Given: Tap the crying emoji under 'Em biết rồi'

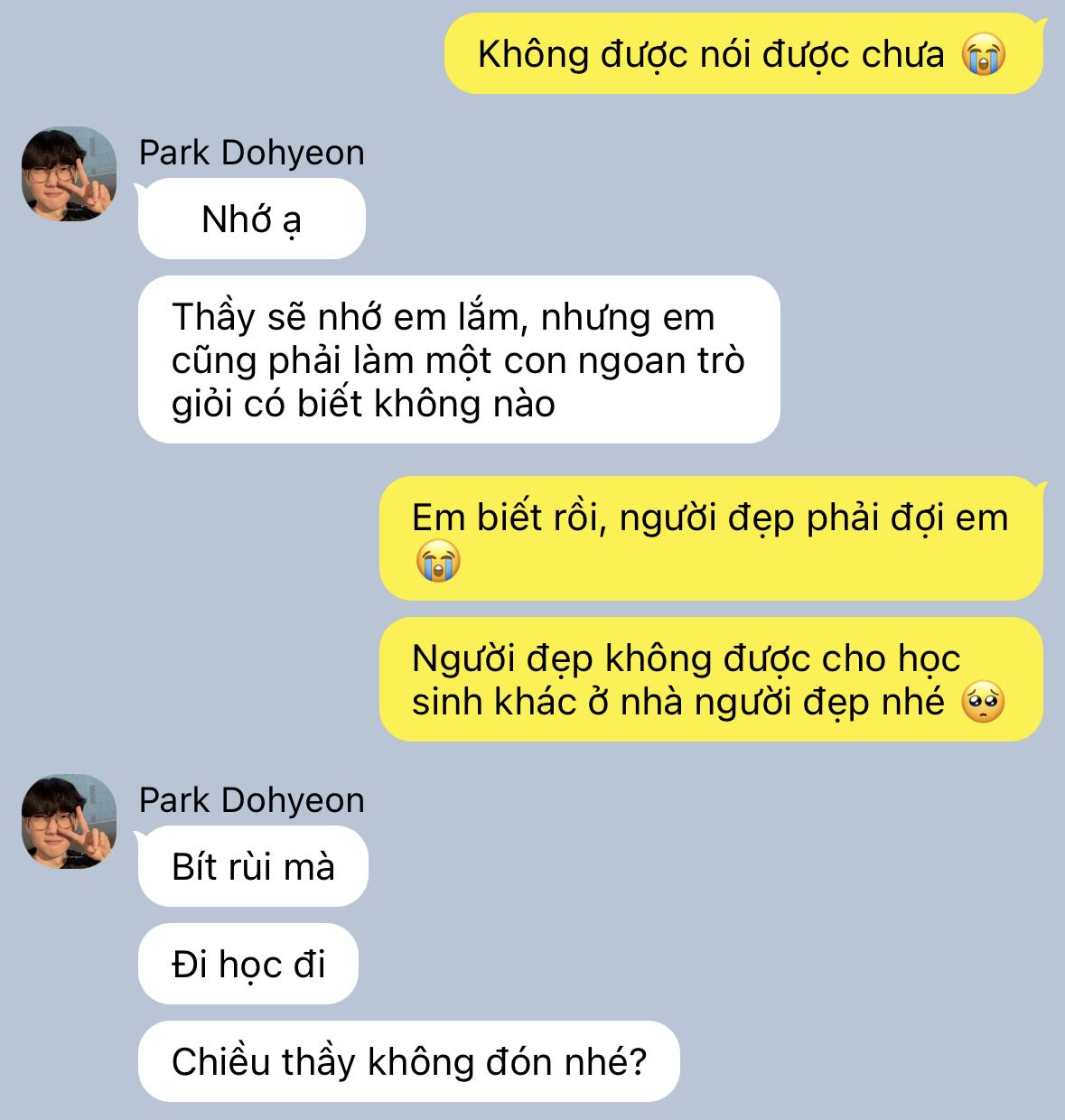Looking at the screenshot, I should (438, 561).
